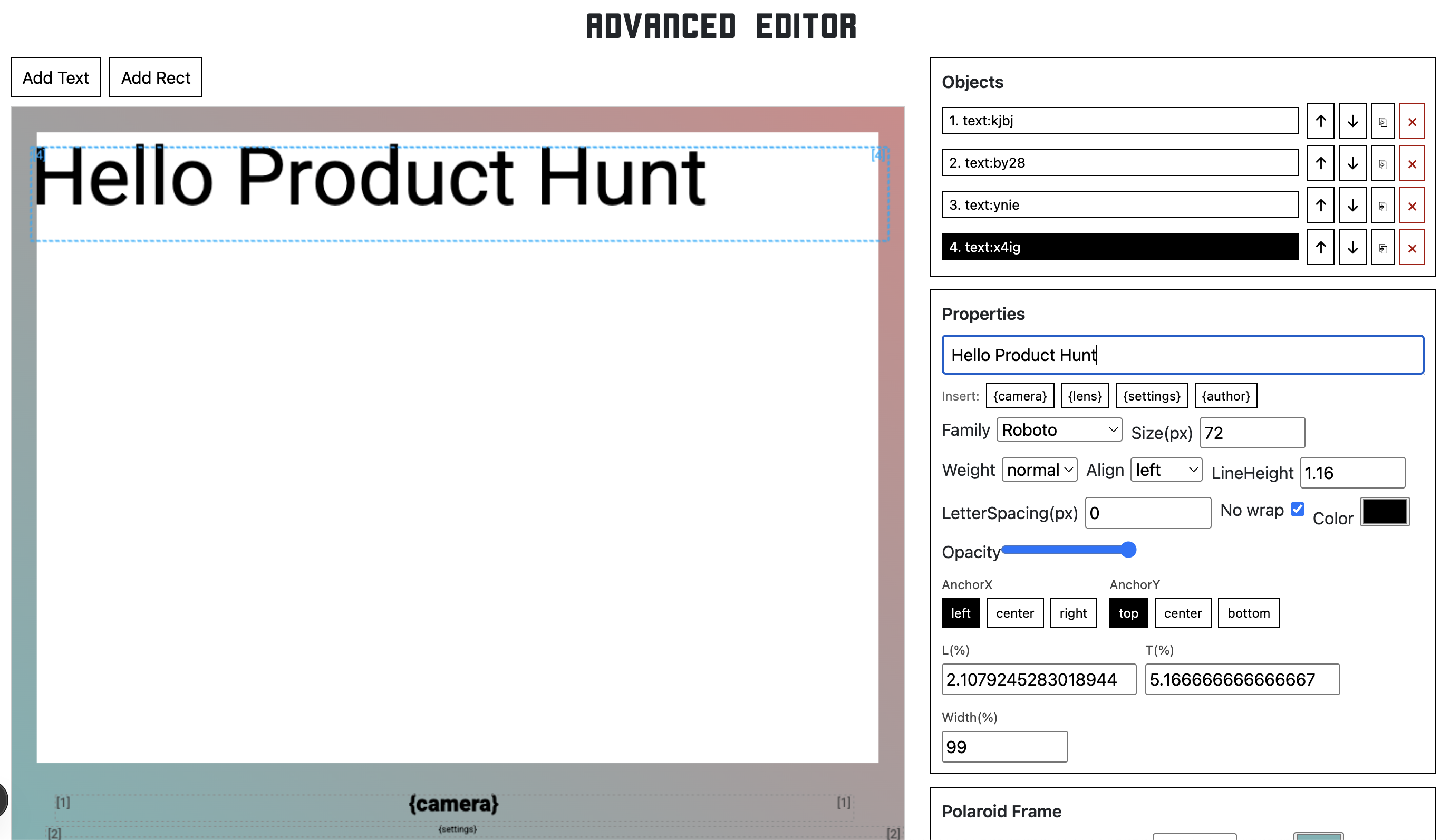The height and width of the screenshot is (840, 1450).
Task: Move text:ynie object up
Action: pyautogui.click(x=1320, y=205)
